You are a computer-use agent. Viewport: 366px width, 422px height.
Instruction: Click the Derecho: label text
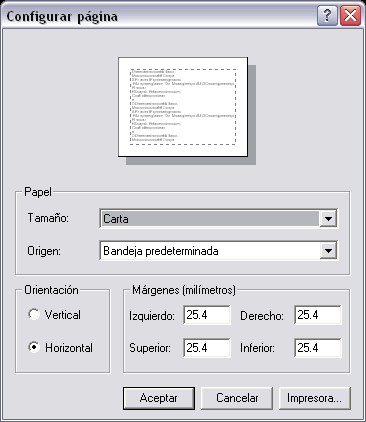click(x=262, y=316)
